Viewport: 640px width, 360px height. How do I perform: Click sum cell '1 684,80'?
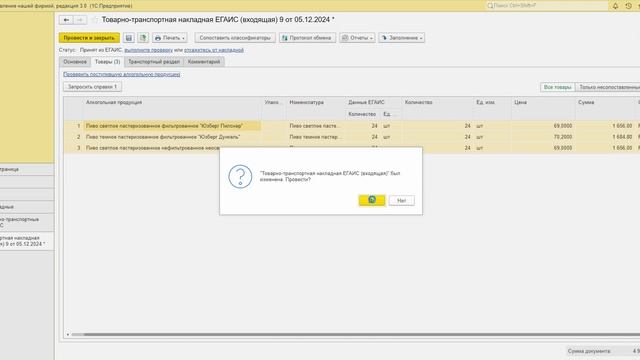605,137
